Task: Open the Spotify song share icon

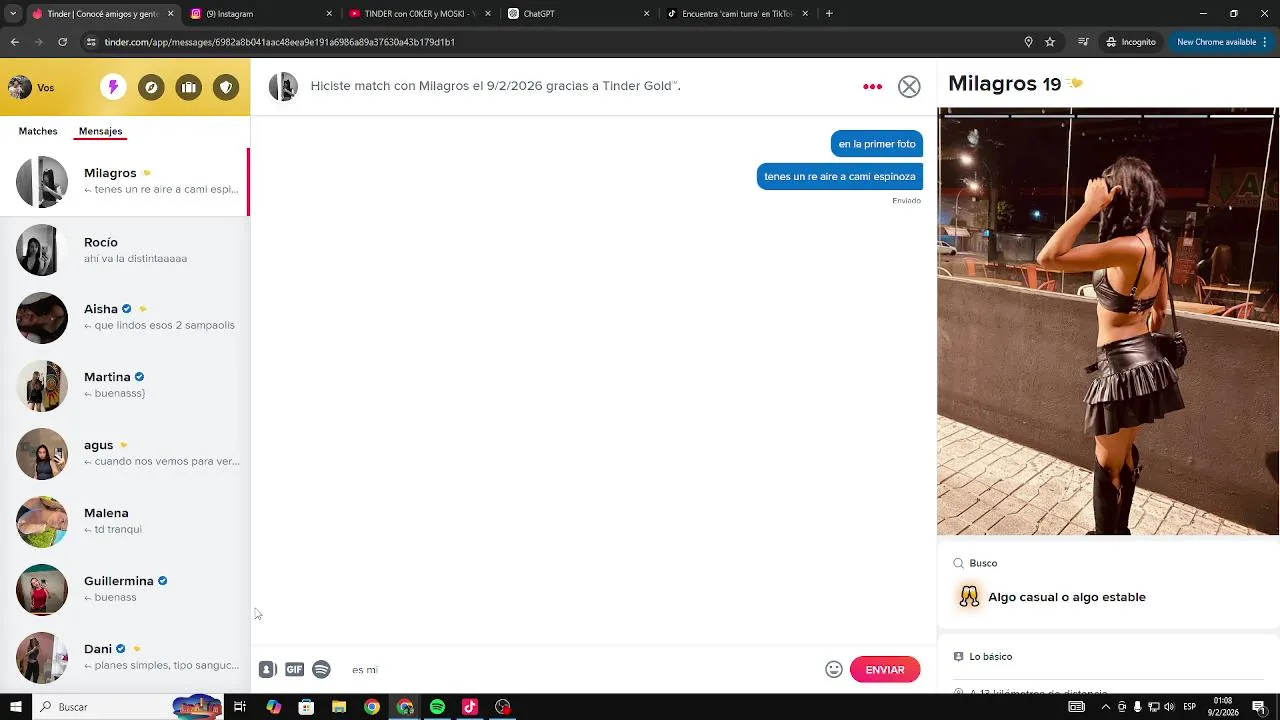Action: [321, 670]
